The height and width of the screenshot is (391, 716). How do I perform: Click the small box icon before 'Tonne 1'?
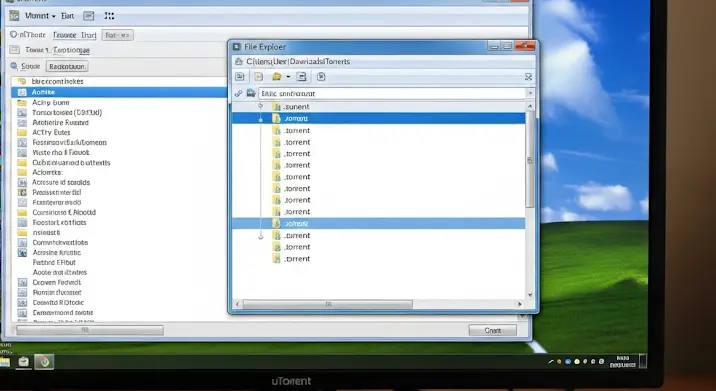[x=15, y=49]
